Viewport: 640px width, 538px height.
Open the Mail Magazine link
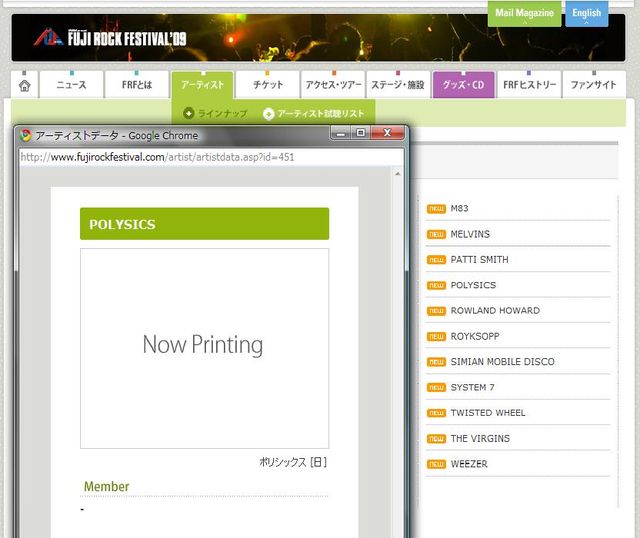coord(524,13)
